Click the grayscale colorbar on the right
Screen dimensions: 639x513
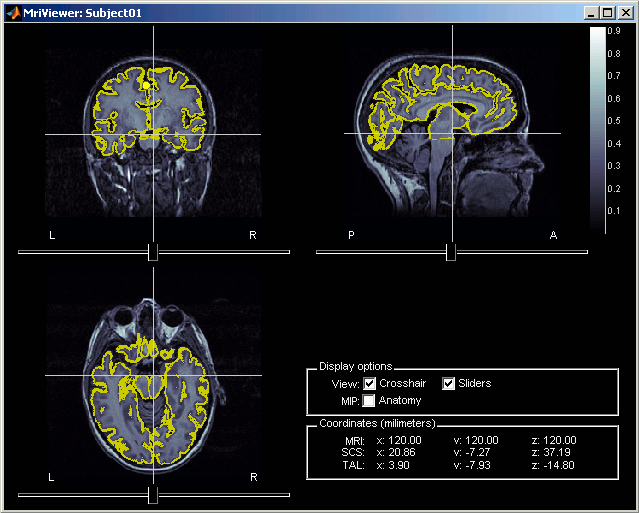pyautogui.click(x=597, y=128)
